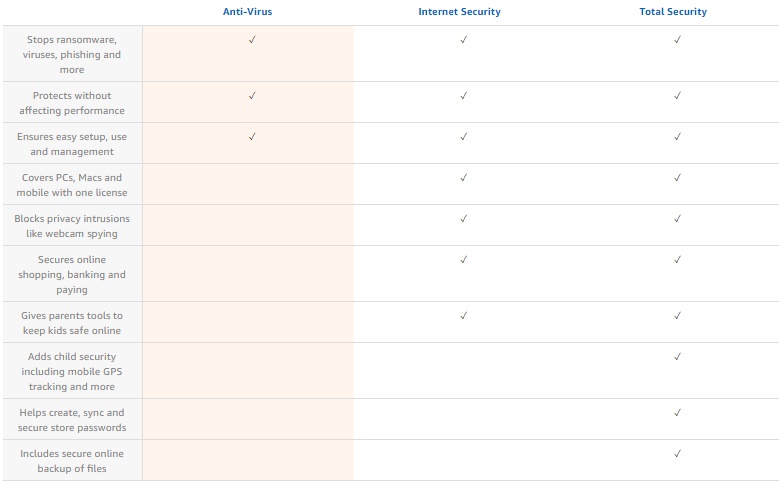
Task: Click Total Security checkmark for child GPS tracking row
Action: (x=677, y=356)
